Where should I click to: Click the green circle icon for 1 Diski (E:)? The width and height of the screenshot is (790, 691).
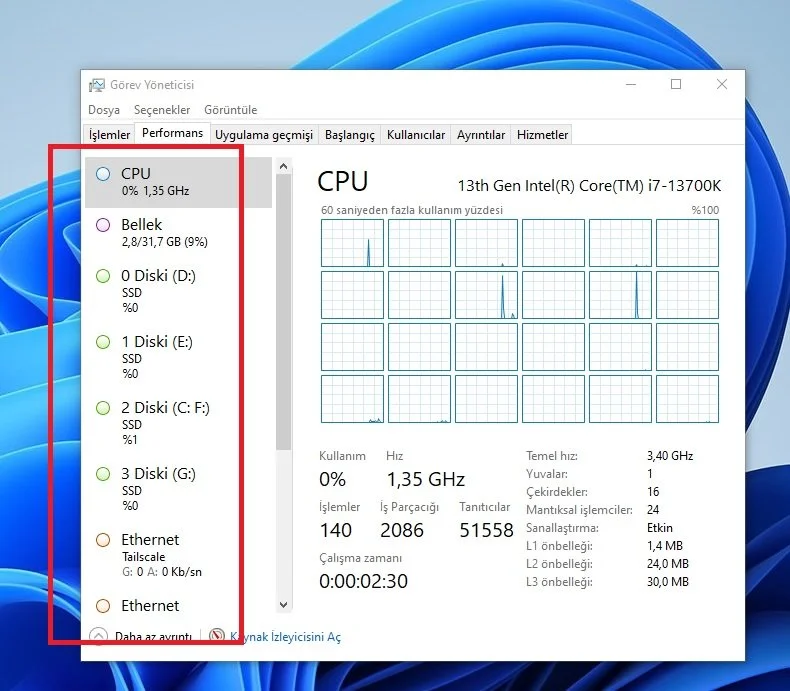click(x=103, y=342)
